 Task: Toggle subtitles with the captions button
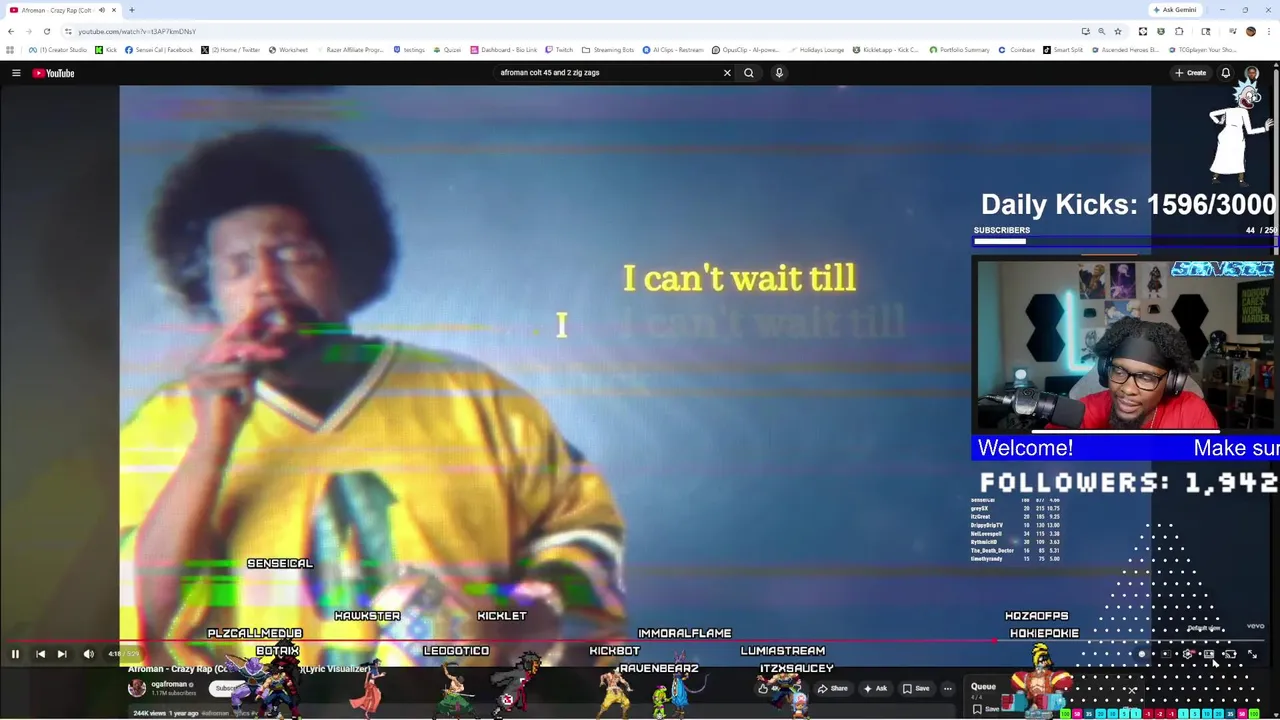pos(1166,654)
